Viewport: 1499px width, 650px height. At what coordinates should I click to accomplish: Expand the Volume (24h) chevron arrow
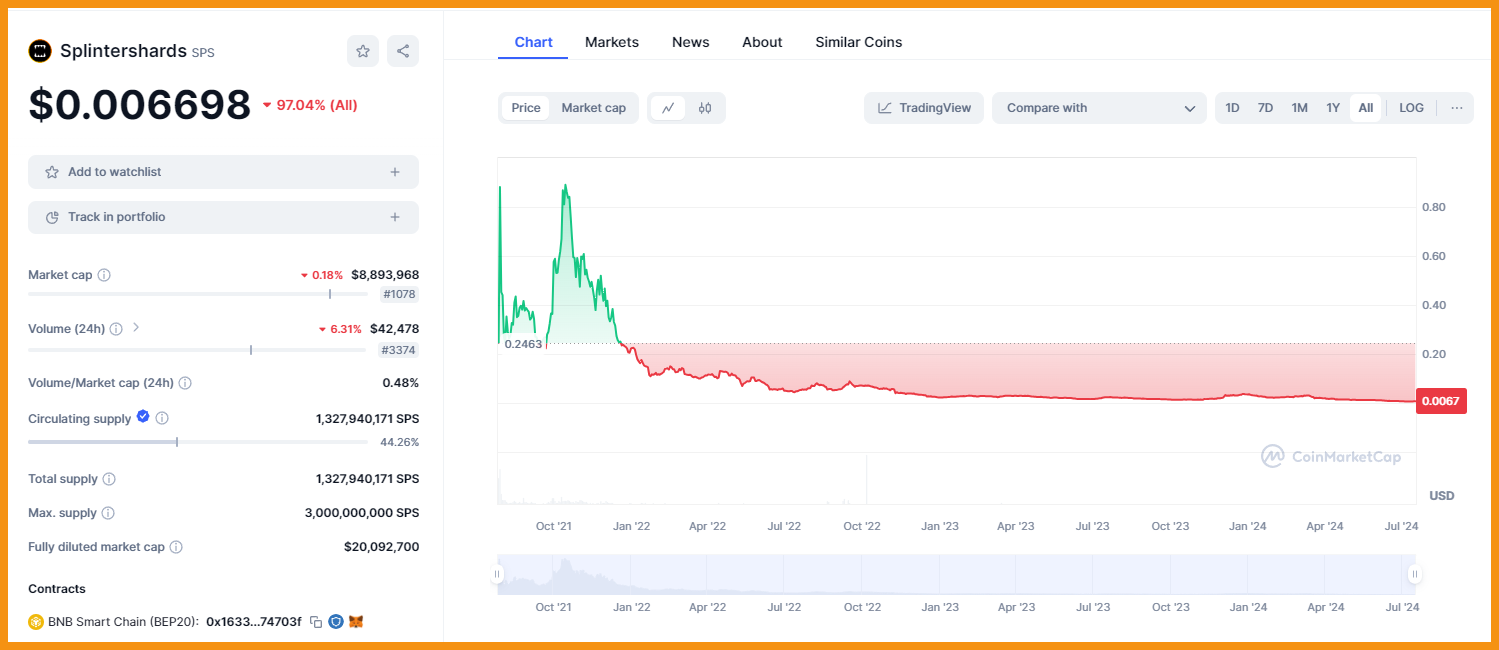coord(136,328)
